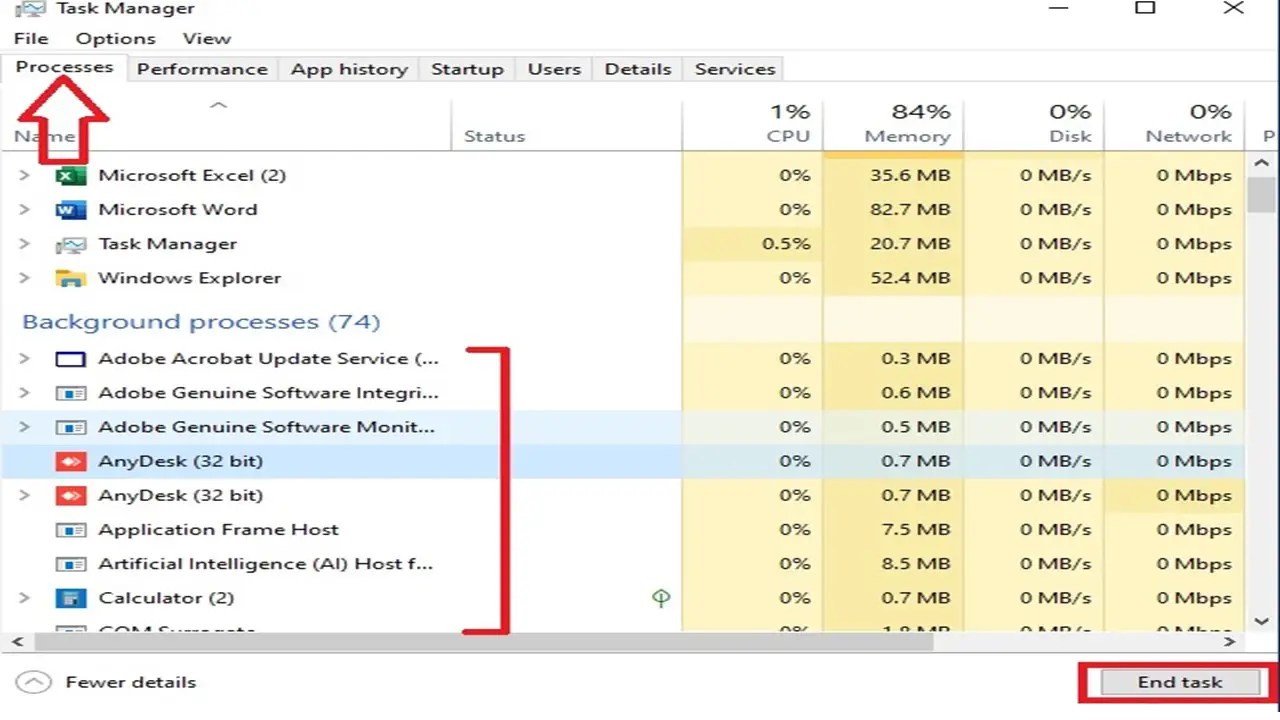Click the Microsoft Word app icon
The image size is (1280, 720).
tap(70, 210)
